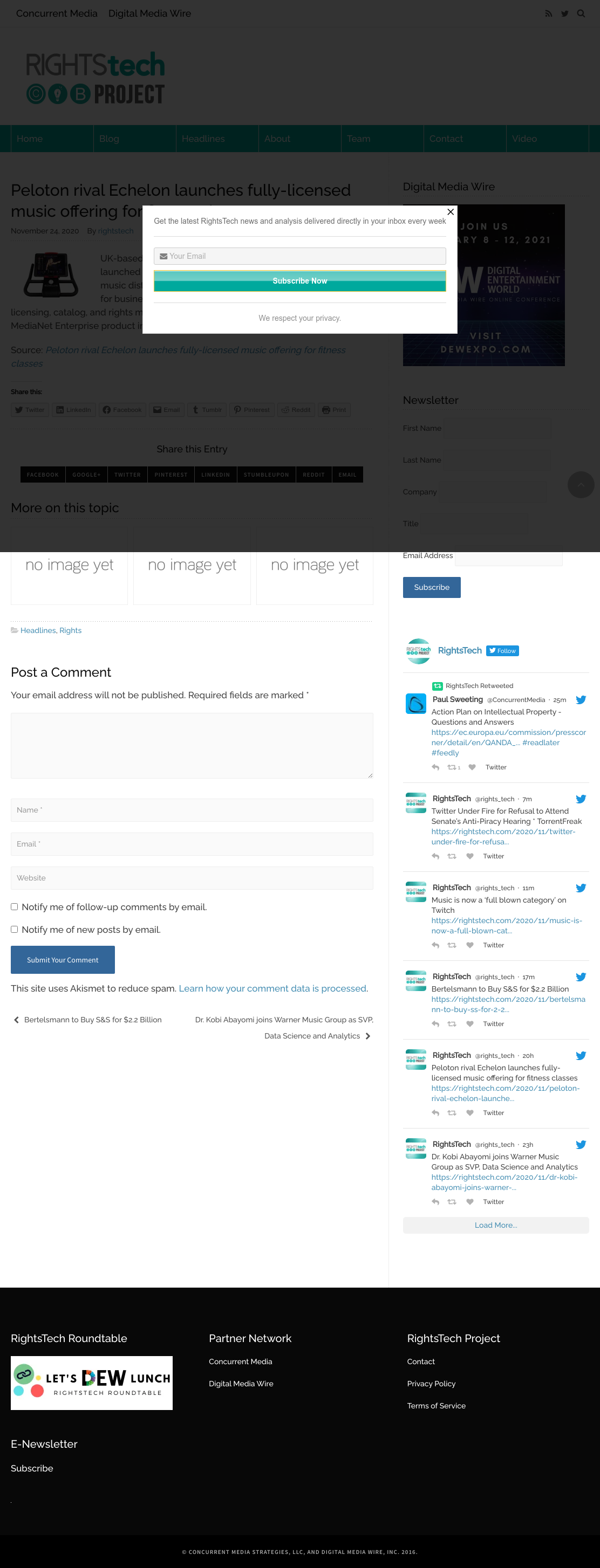Screen dimensions: 600x1568
Task: Check Notify me of new posts by email
Action: pos(14,930)
